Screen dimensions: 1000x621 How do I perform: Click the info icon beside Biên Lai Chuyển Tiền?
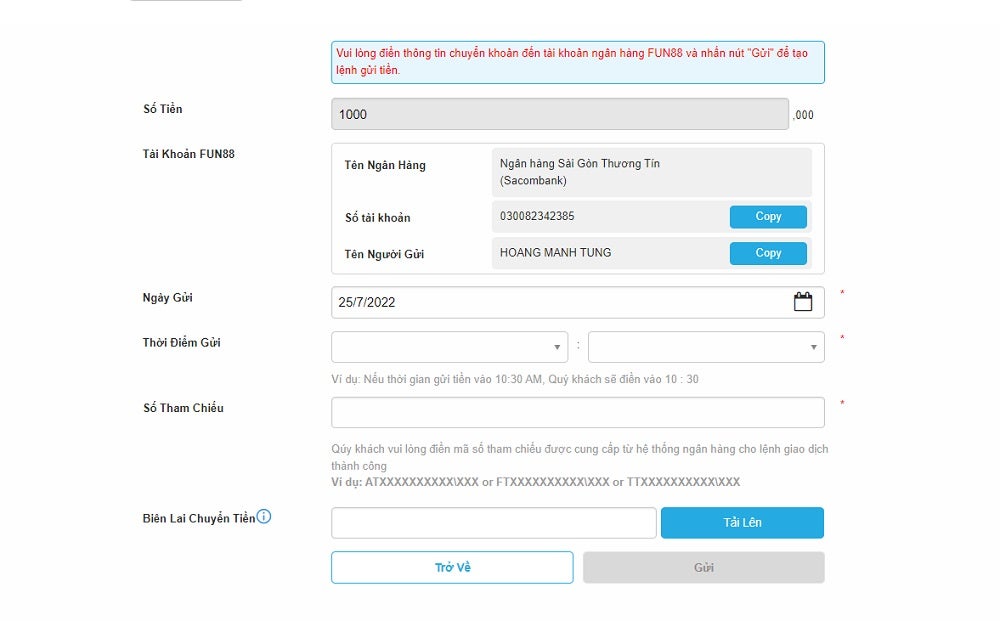[x=263, y=516]
